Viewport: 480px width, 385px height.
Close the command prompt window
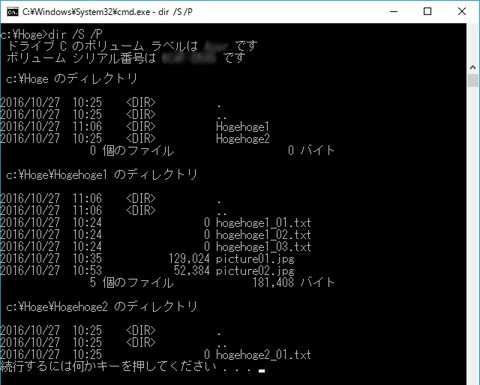462,12
